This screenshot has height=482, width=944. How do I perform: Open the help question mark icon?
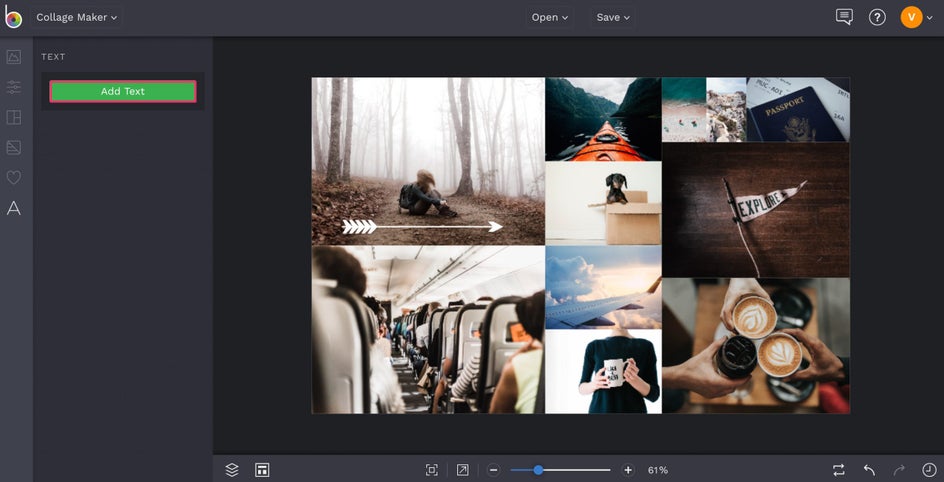(x=877, y=17)
